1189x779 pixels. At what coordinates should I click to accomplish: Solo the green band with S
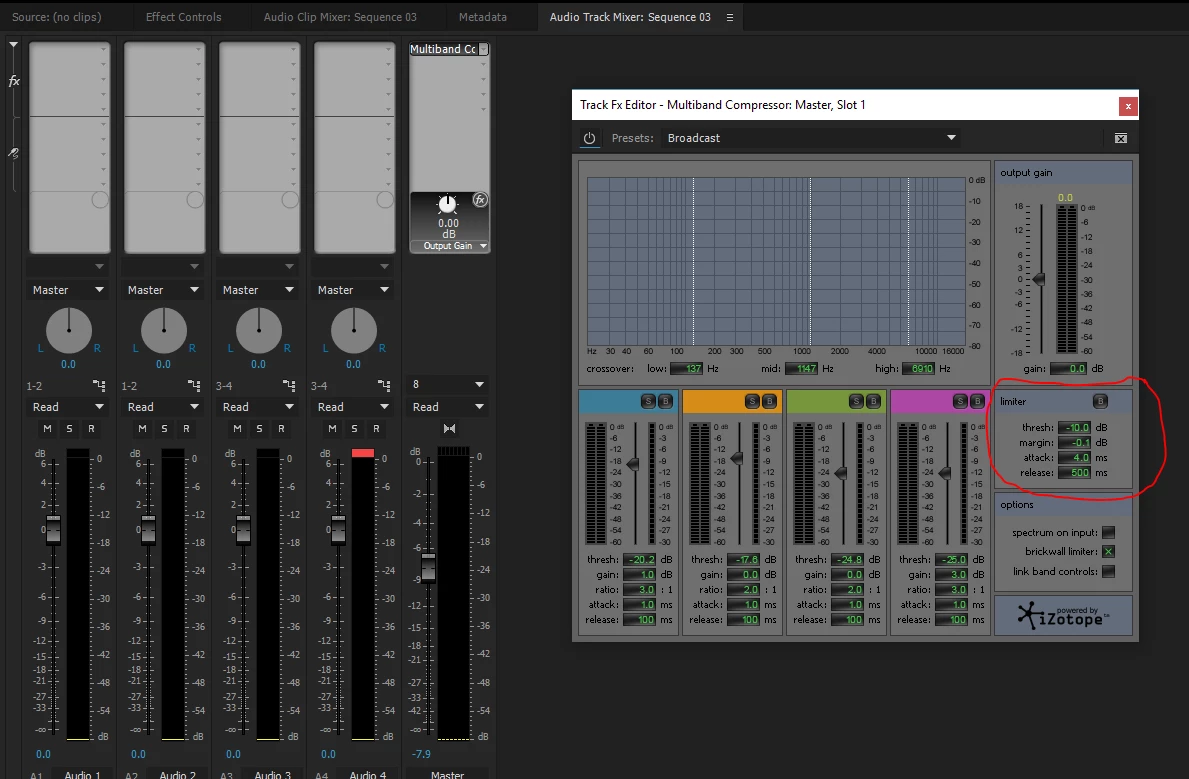[856, 401]
